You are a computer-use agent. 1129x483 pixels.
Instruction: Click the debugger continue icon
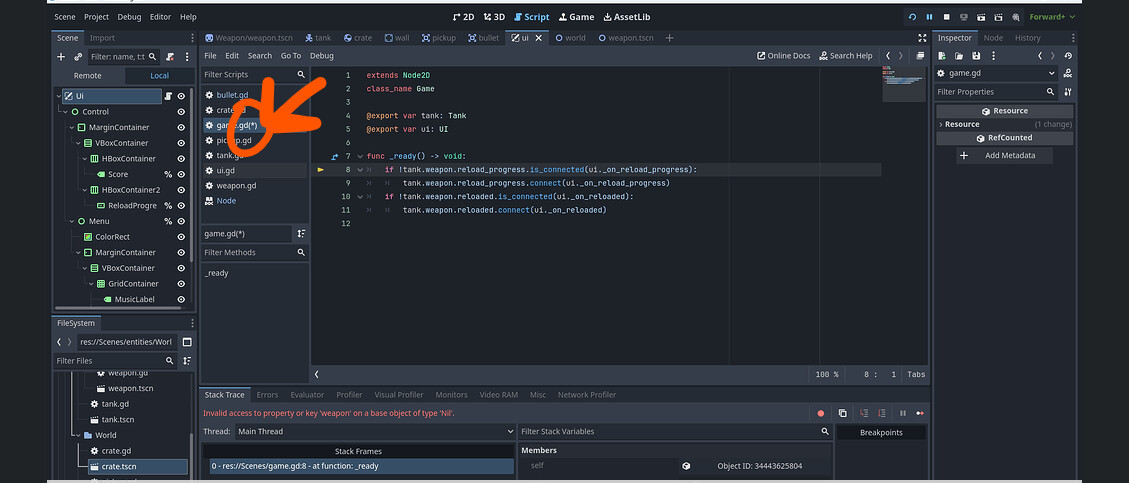point(920,413)
